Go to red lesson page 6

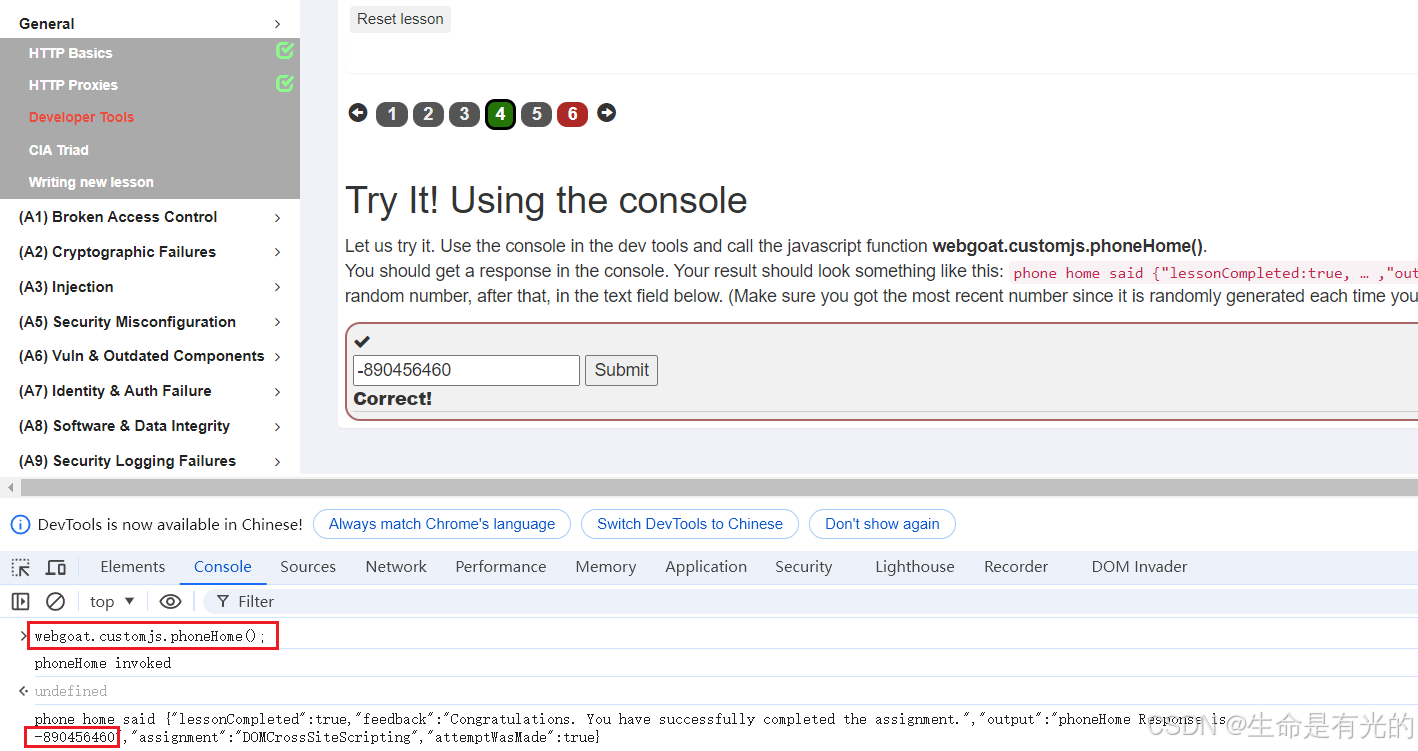(x=572, y=114)
